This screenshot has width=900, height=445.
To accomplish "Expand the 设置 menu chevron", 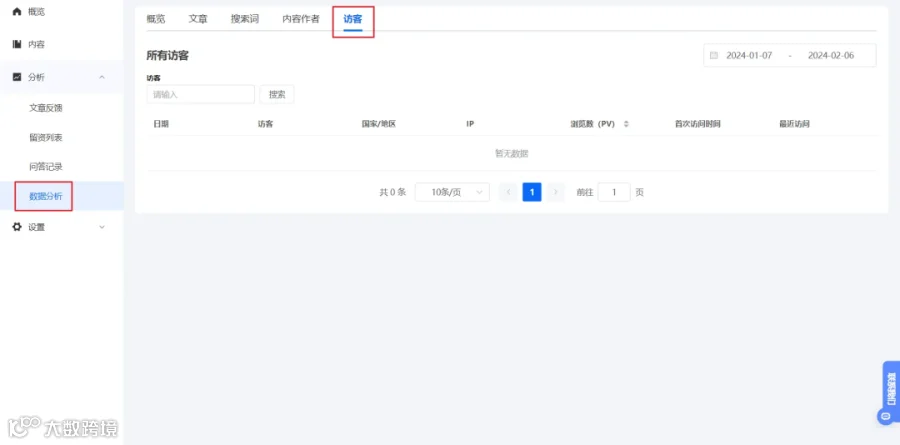I will point(102,227).
